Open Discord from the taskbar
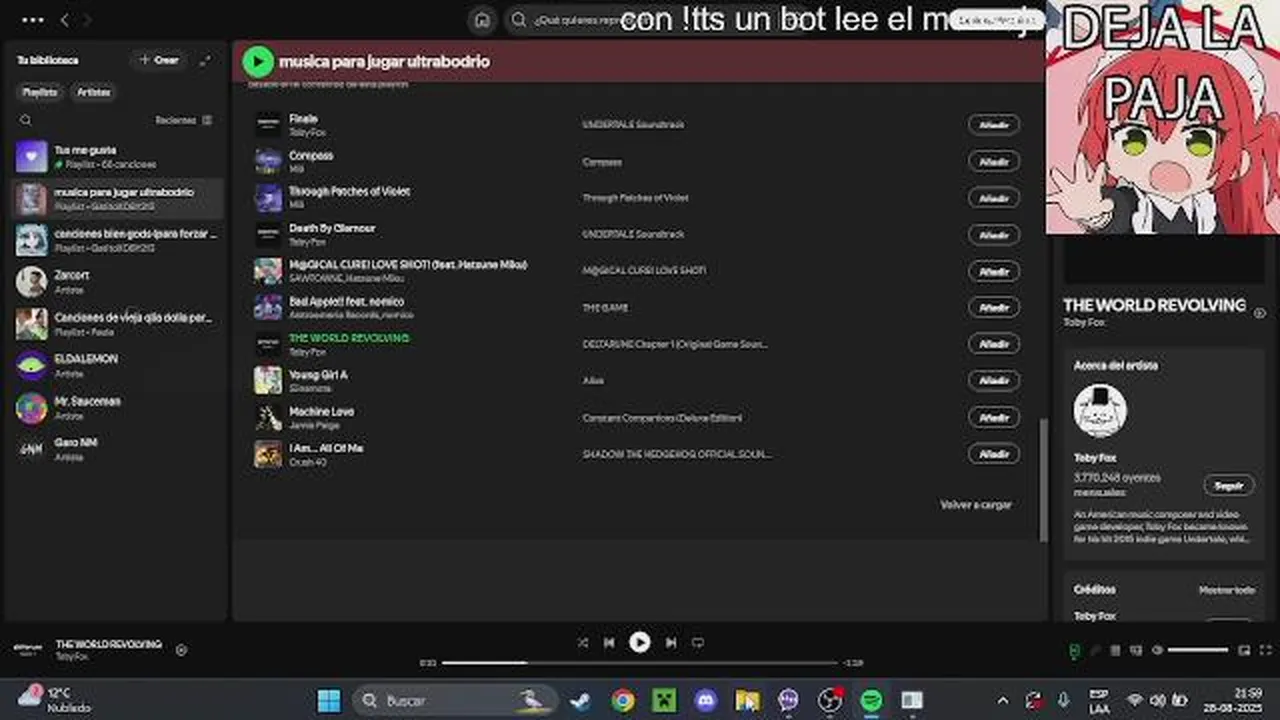 [x=706, y=700]
